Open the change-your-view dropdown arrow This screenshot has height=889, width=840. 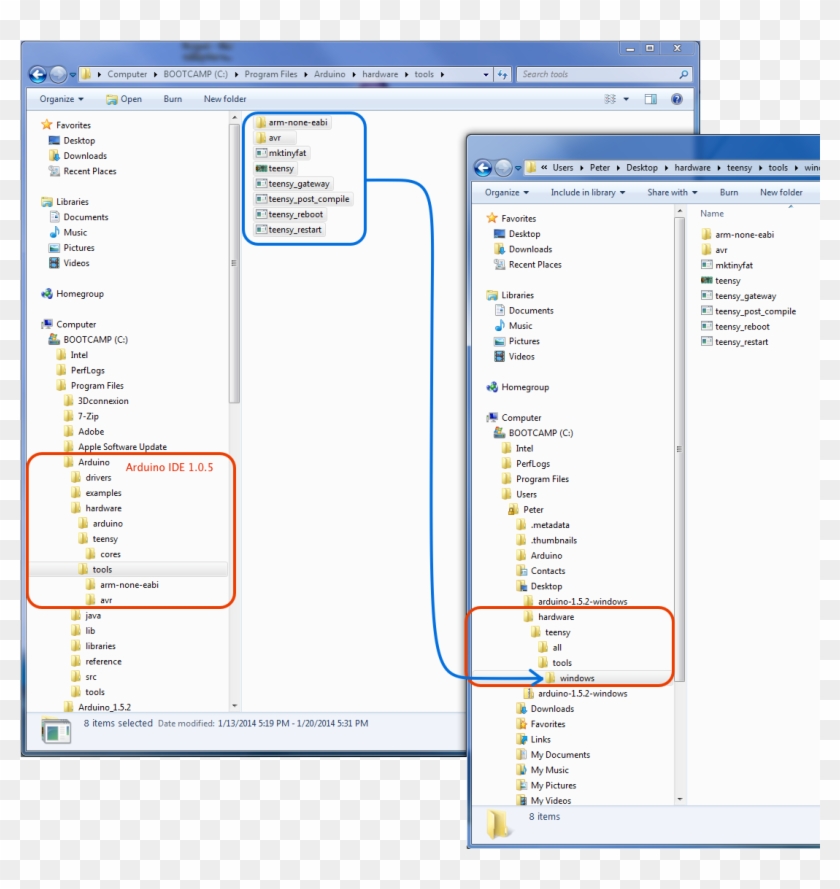[x=627, y=99]
